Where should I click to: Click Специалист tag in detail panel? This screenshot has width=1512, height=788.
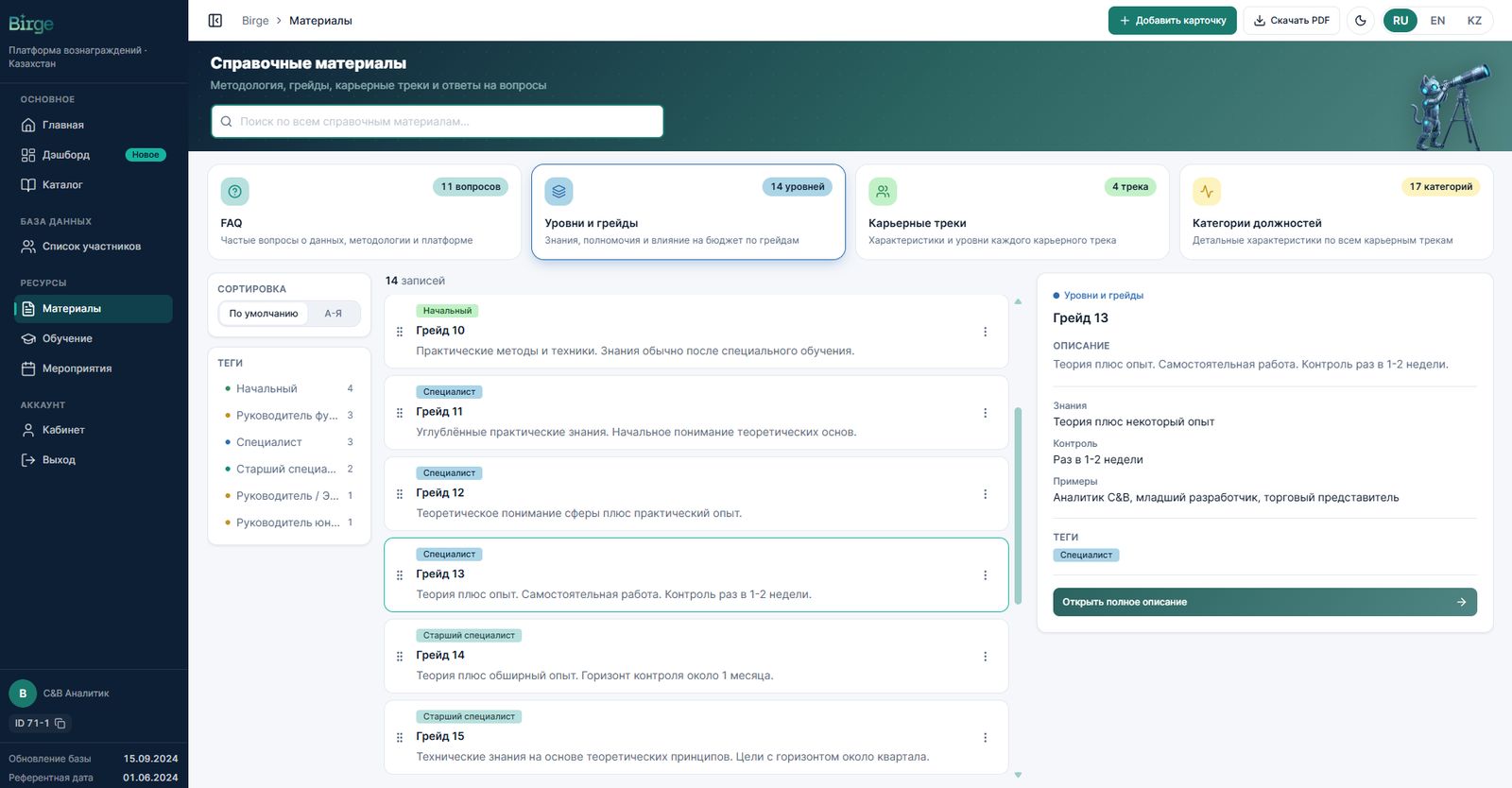[1086, 556]
